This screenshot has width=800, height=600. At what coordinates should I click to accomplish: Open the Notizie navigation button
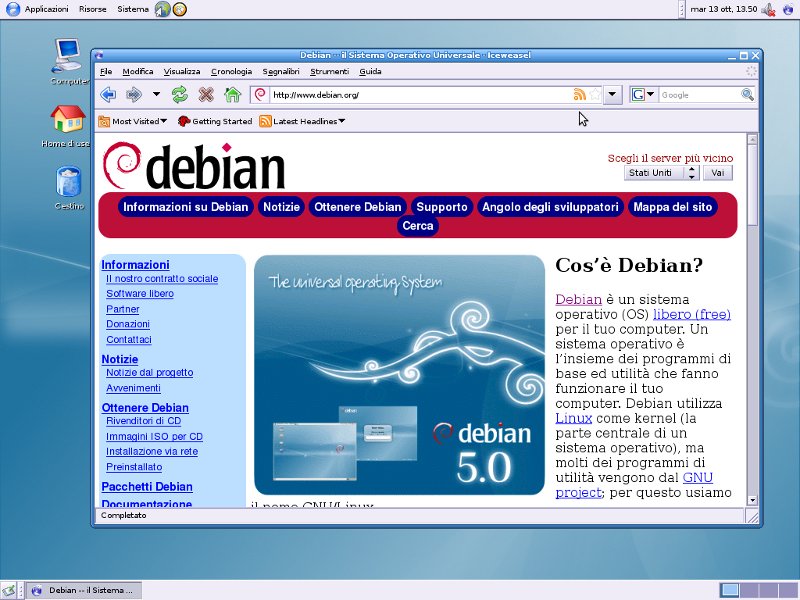pyautogui.click(x=282, y=207)
